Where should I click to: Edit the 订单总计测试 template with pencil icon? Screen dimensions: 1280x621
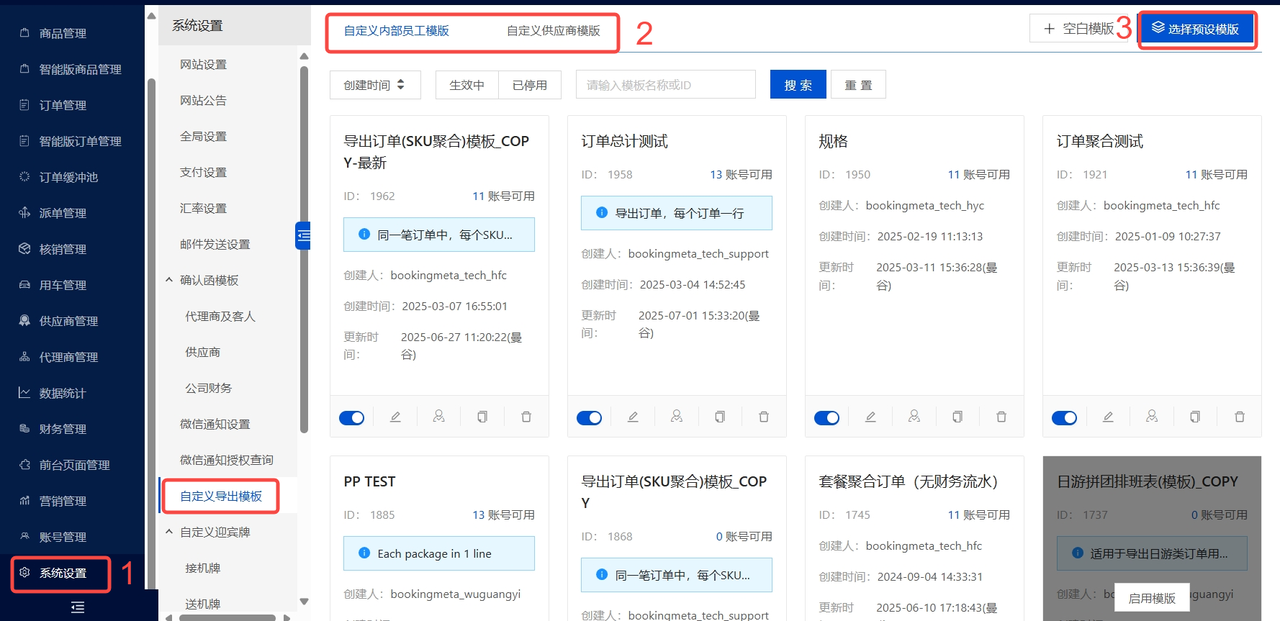633,417
